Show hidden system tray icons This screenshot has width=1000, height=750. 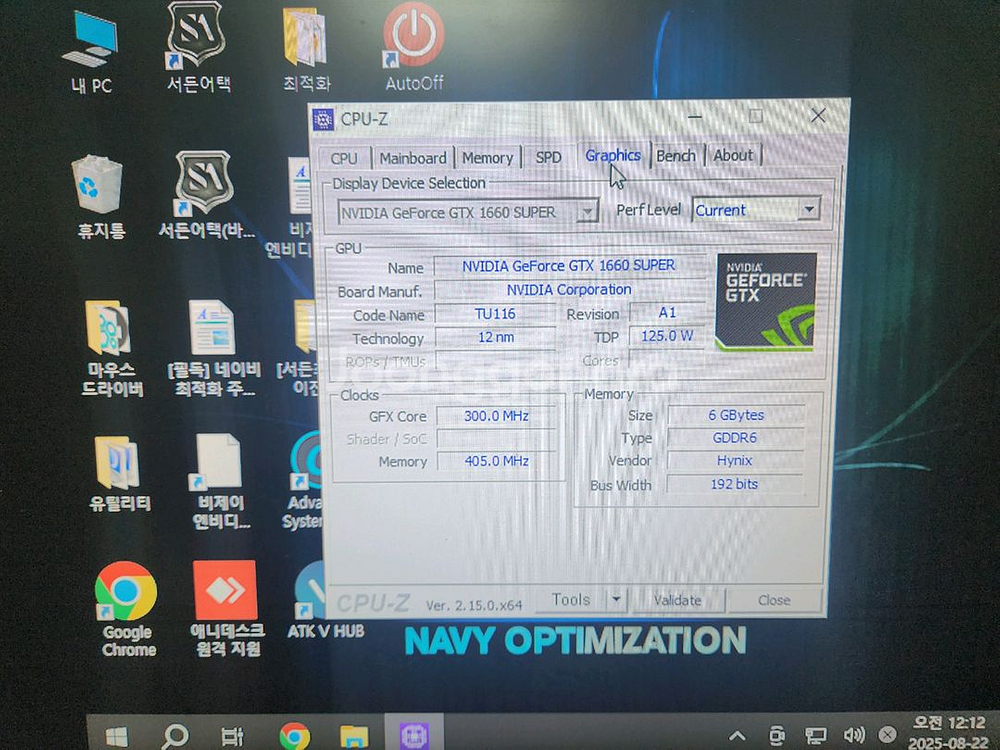[x=737, y=735]
